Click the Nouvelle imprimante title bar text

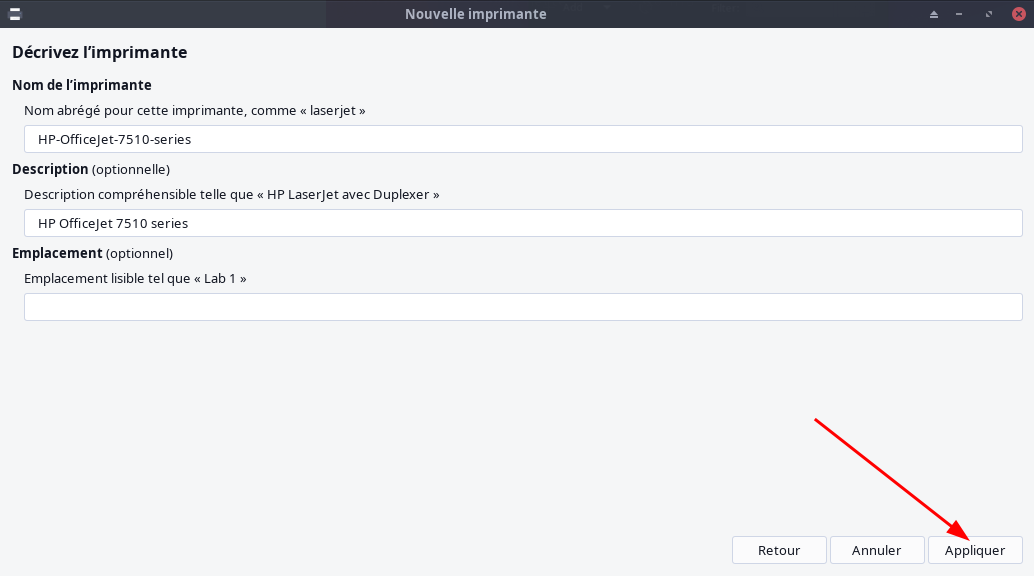coord(475,14)
